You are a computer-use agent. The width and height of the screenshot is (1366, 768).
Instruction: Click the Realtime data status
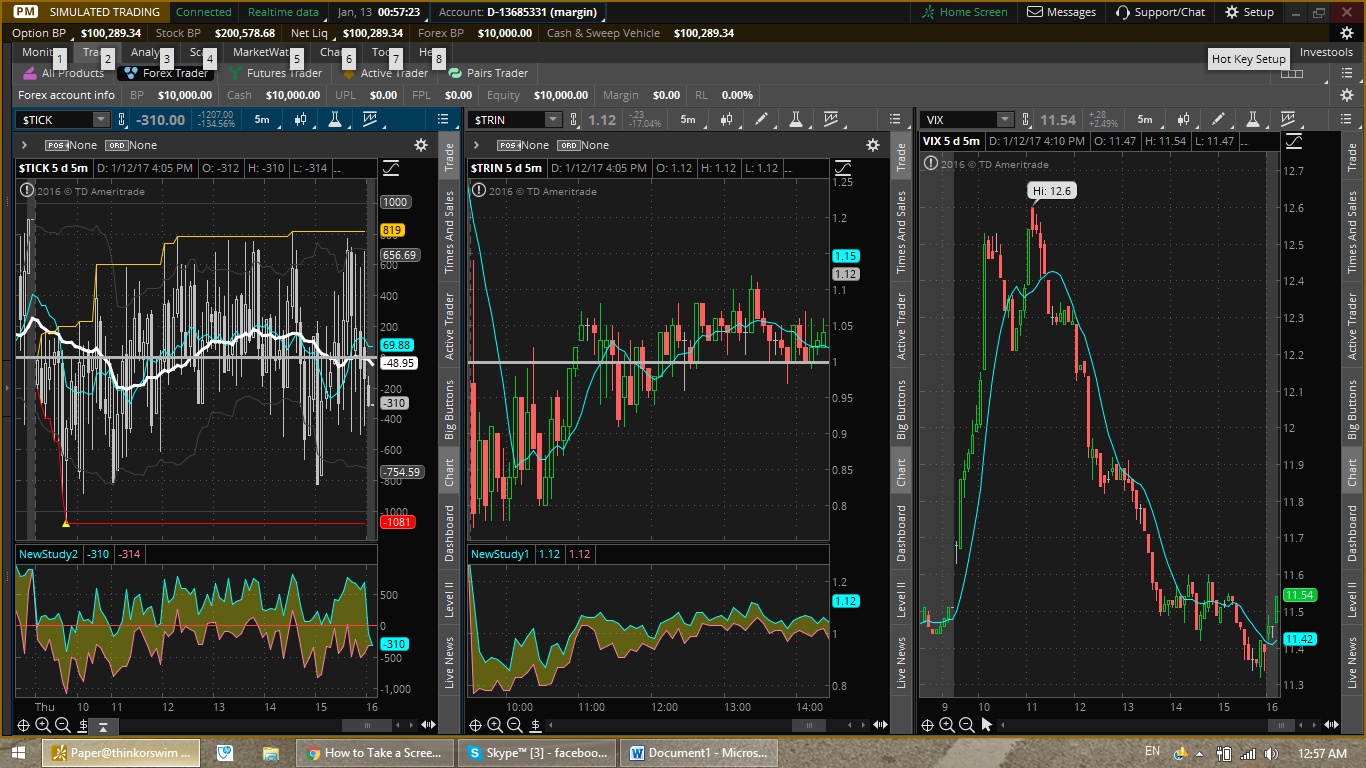tap(283, 12)
